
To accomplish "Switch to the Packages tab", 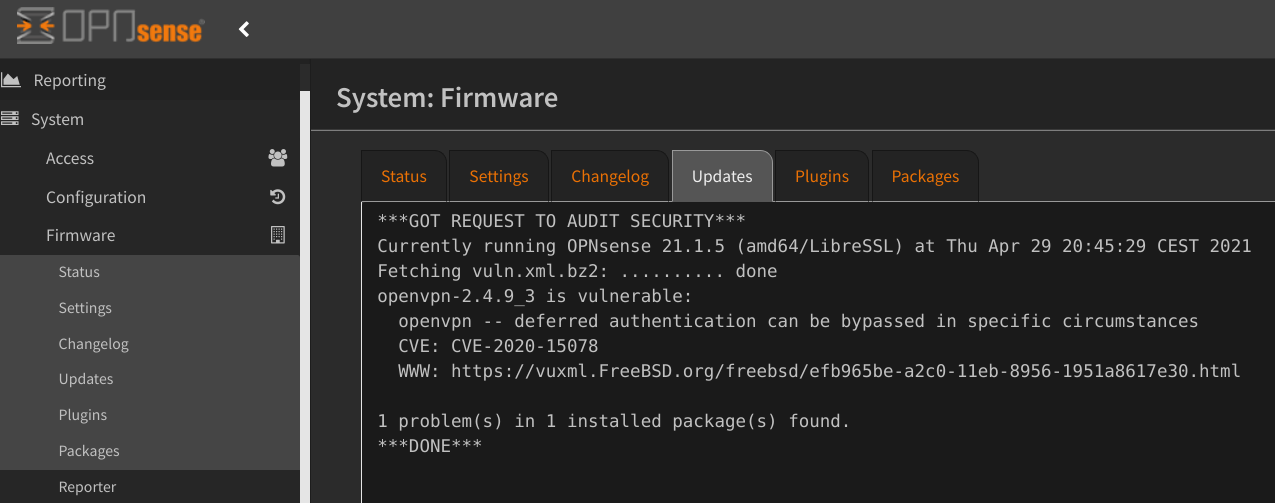I will 925,176.
